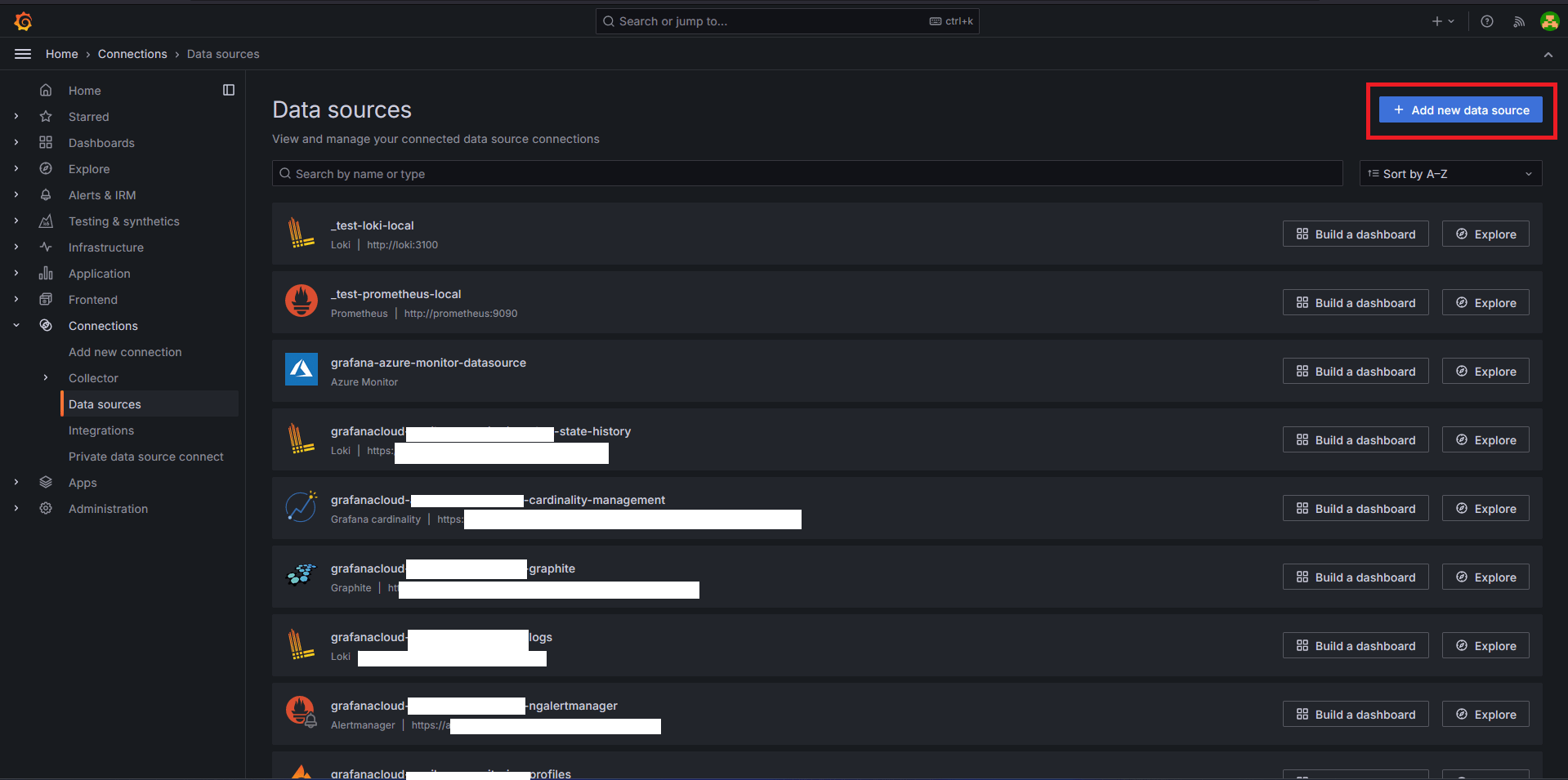Click Connections in the breadcrumb
The width and height of the screenshot is (1568, 780).
[x=132, y=54]
